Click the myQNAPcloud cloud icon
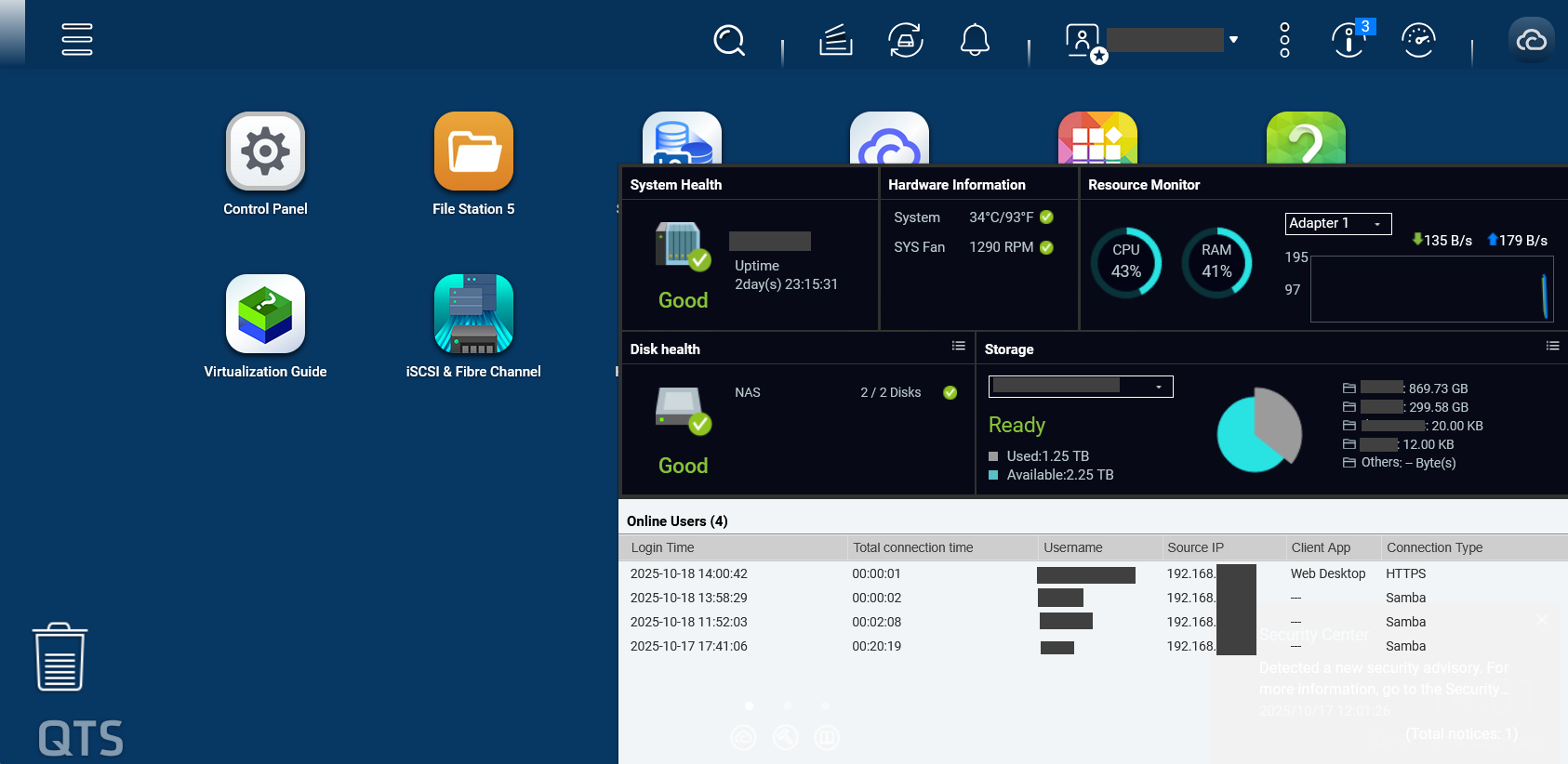 (x=1531, y=40)
